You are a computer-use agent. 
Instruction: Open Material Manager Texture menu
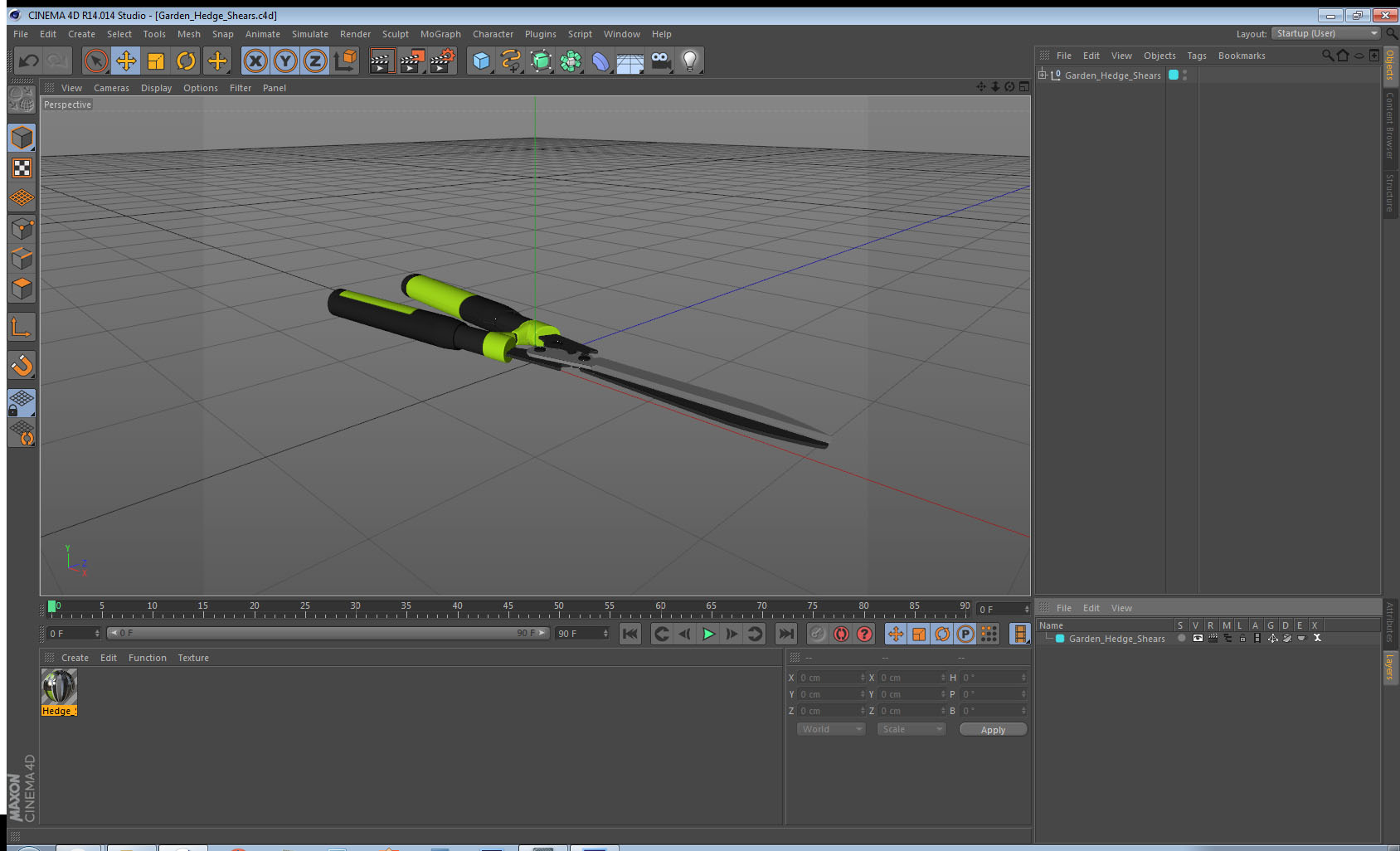[x=193, y=658]
